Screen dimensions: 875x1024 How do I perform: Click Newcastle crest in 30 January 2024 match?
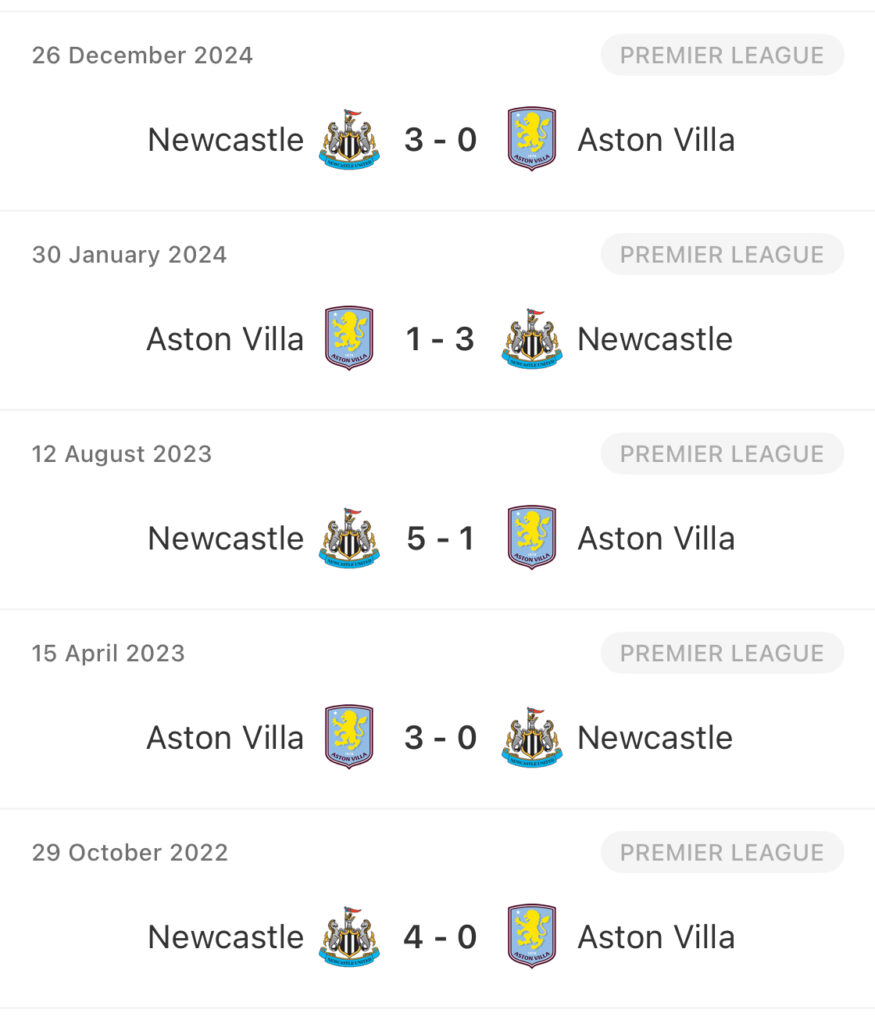pyautogui.click(x=532, y=339)
